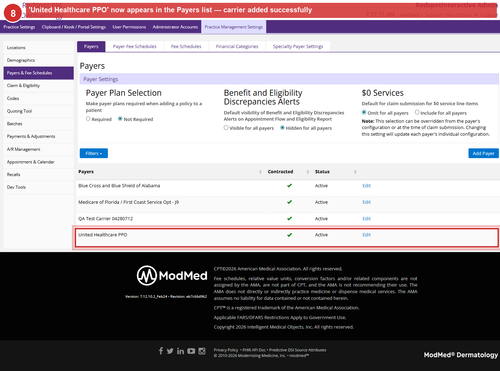Image resolution: width=500 pixels, height=371 pixels.
Task: Open Predictive DSI Source Attributes link
Action: click(x=298, y=350)
